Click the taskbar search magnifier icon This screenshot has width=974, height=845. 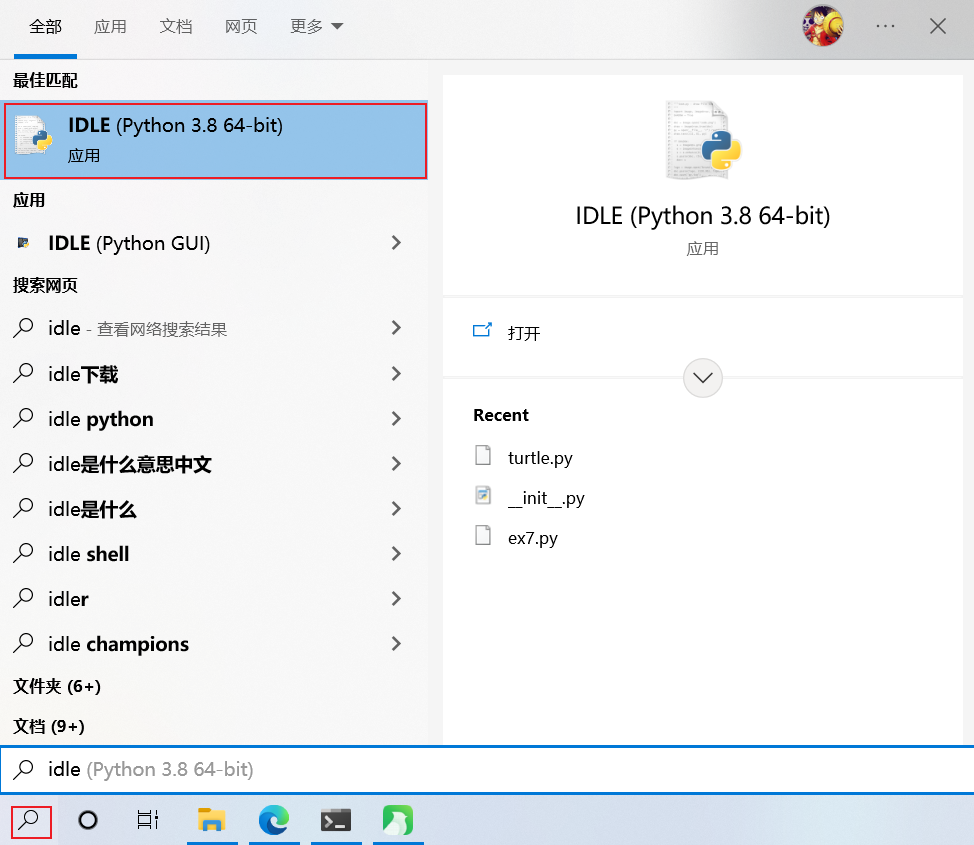point(30,820)
